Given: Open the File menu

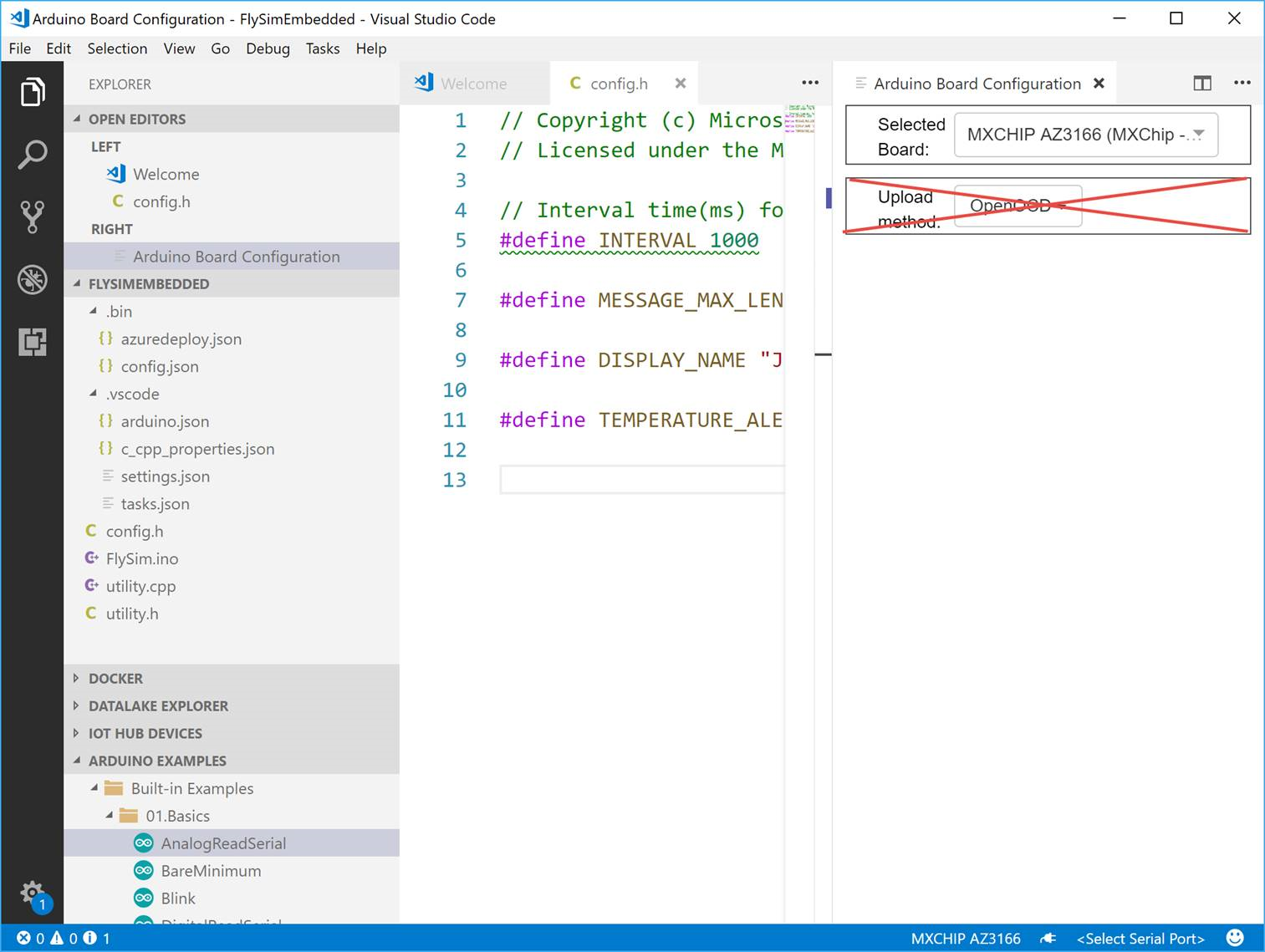Looking at the screenshot, I should (20, 48).
